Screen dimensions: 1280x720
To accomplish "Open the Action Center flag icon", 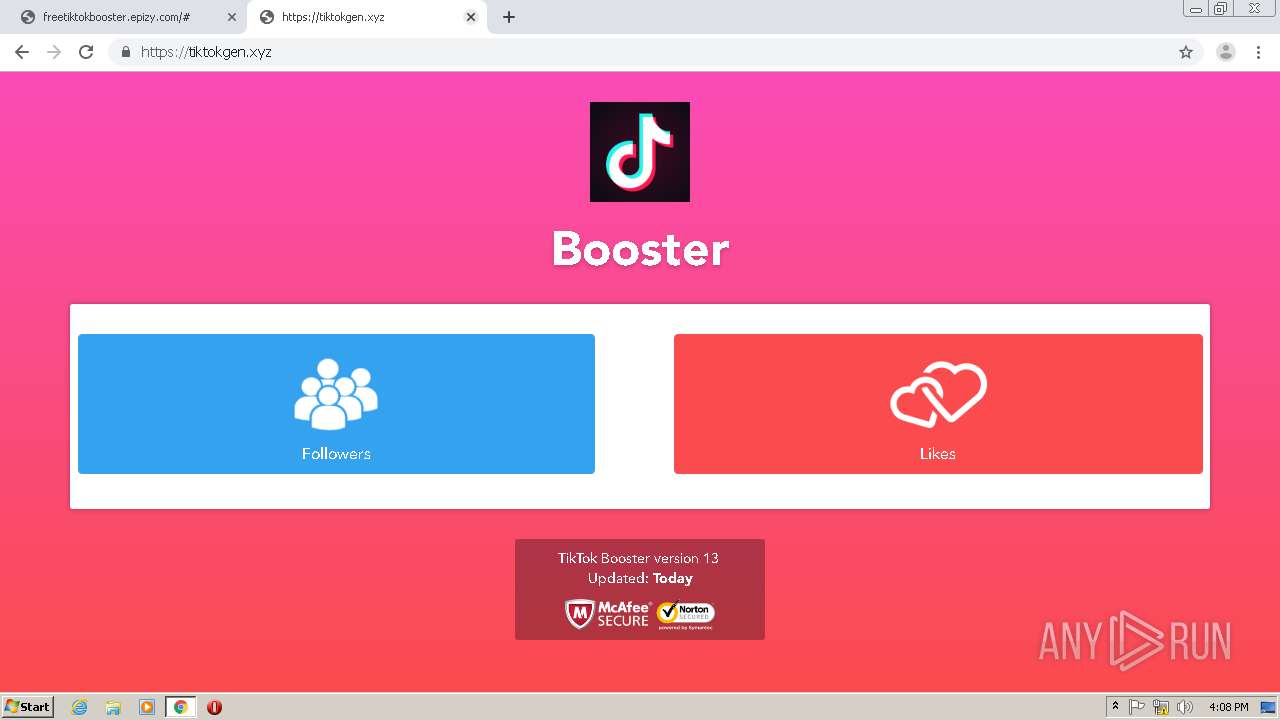I will [1137, 707].
